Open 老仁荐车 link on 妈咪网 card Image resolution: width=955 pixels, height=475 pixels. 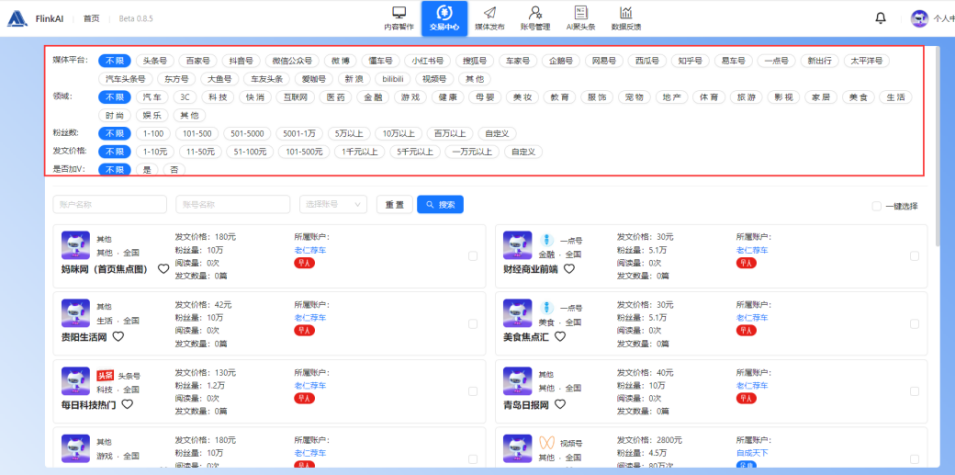[x=311, y=250]
